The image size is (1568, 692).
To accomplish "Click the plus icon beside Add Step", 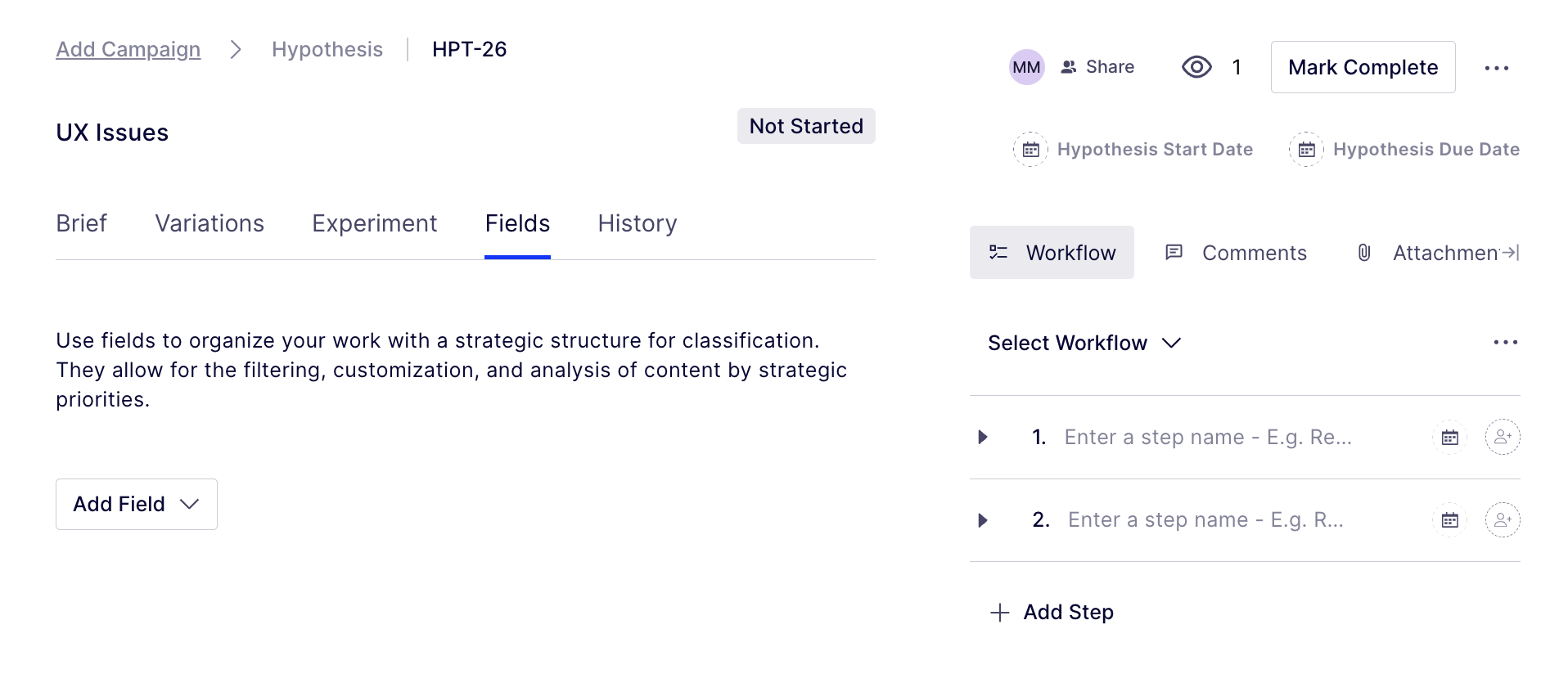I will (x=999, y=613).
